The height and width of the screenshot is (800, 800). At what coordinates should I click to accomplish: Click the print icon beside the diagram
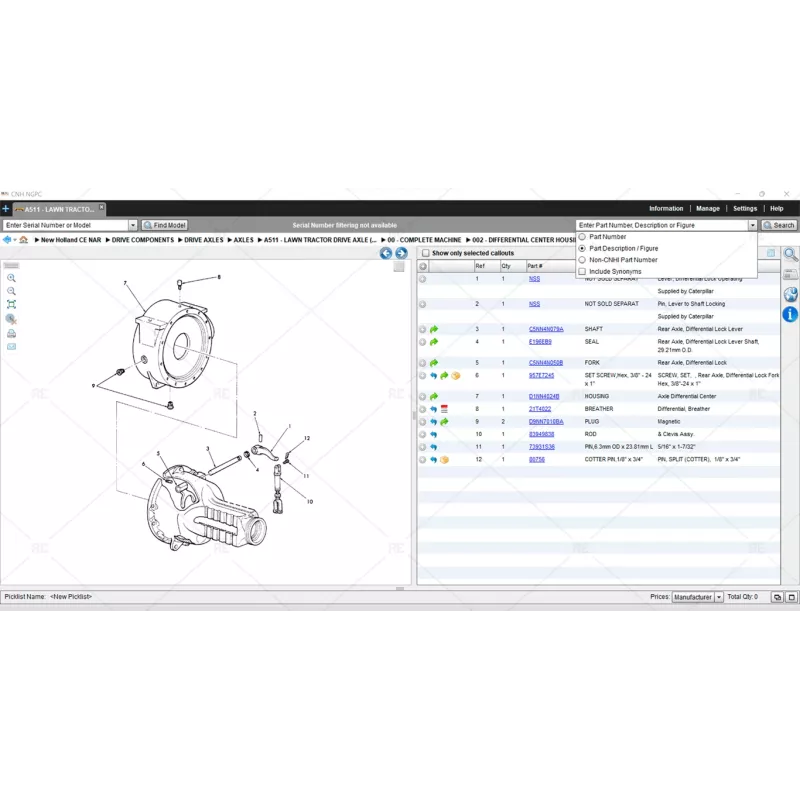pos(11,333)
